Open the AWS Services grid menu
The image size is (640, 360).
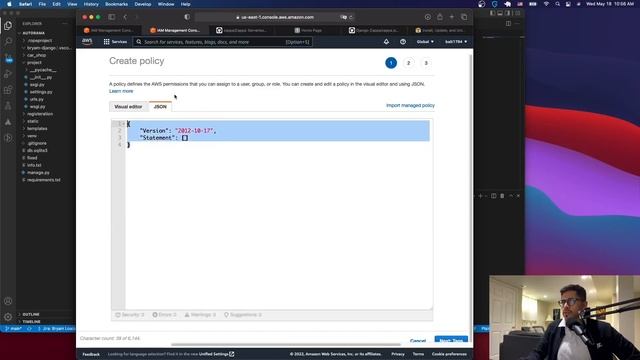point(115,42)
